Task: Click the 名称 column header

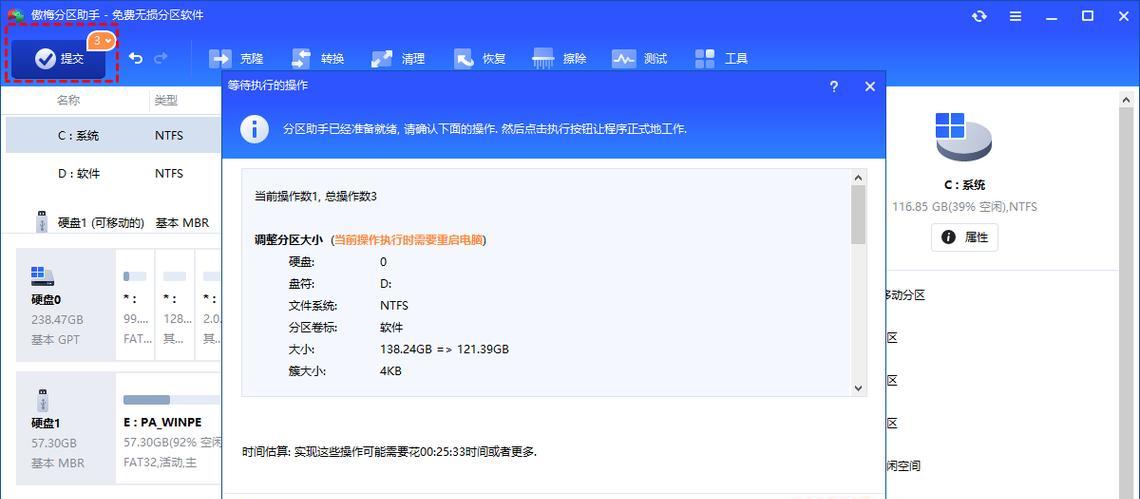Action: 68,100
